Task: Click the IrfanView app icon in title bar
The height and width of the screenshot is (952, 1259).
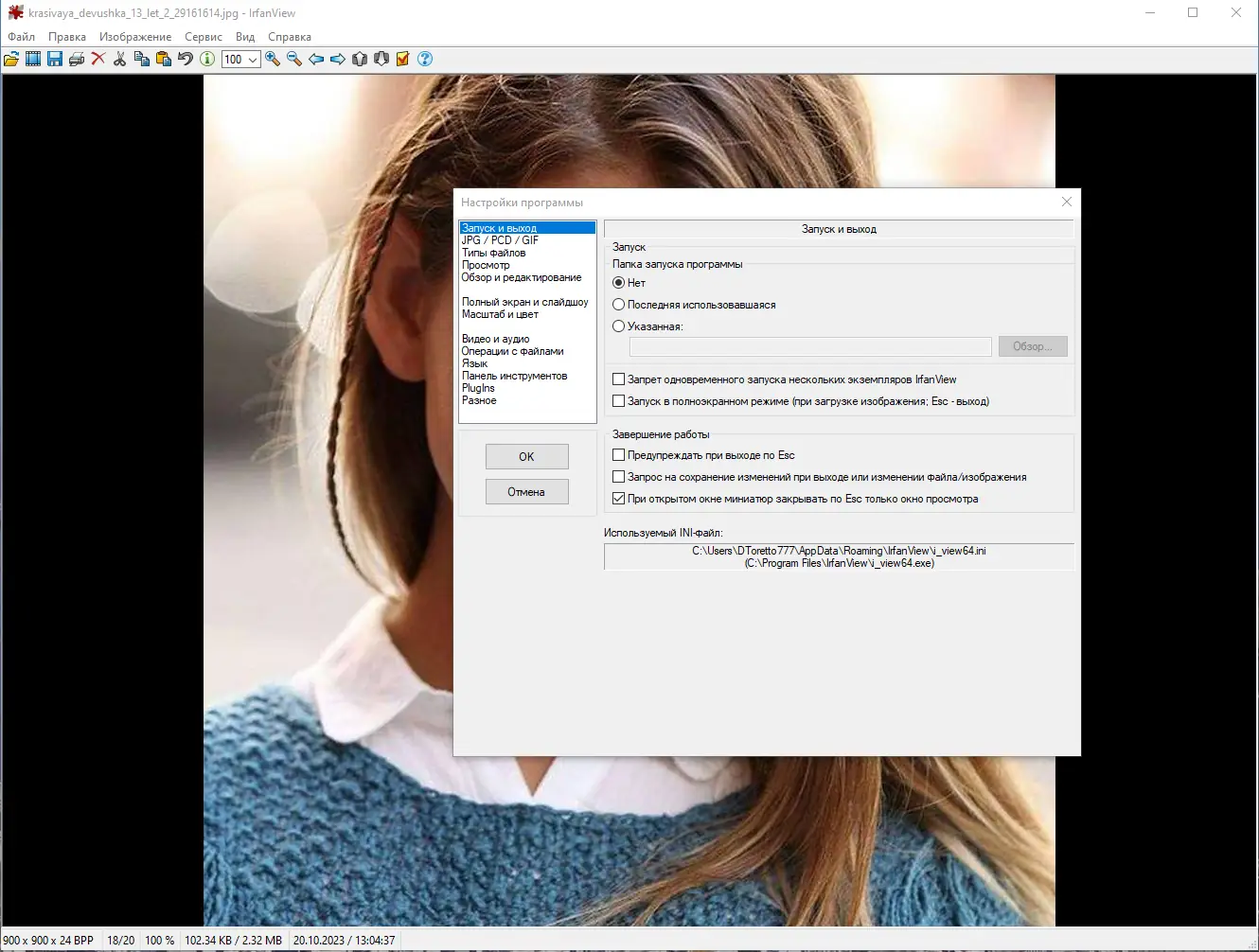Action: click(x=15, y=12)
